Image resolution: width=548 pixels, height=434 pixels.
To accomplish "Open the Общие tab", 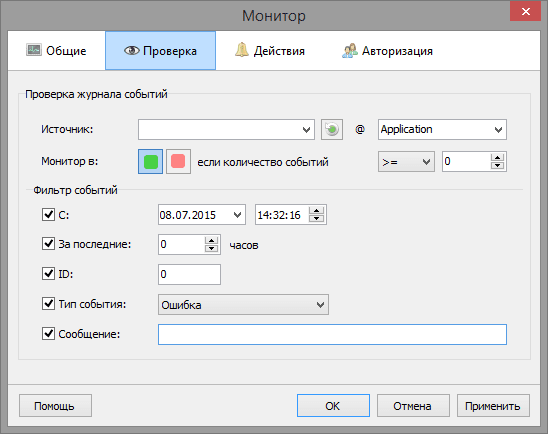I will coord(56,51).
